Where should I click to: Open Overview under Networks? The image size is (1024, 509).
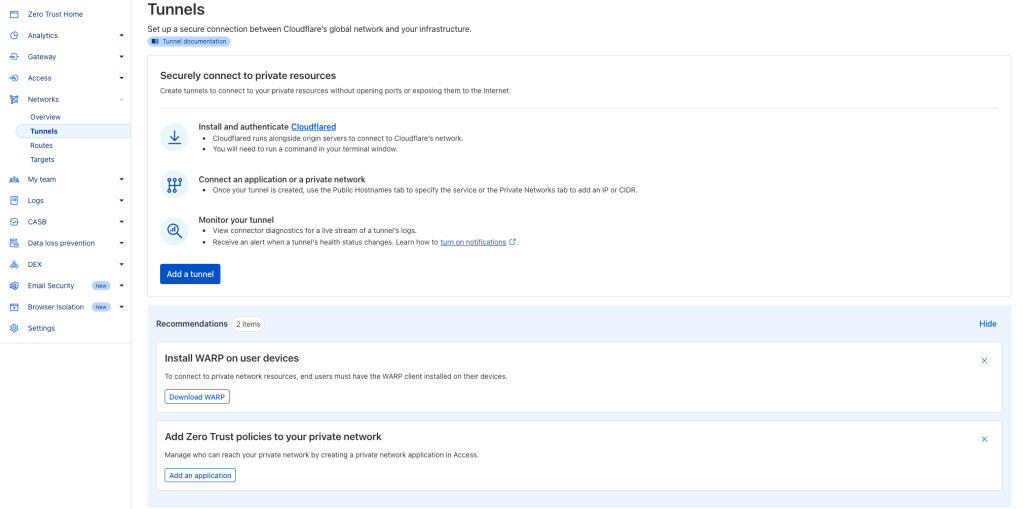click(45, 117)
